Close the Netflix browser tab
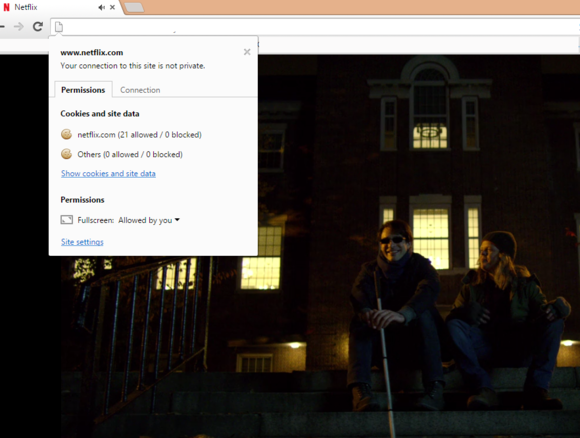This screenshot has height=438, width=580. (112, 7)
